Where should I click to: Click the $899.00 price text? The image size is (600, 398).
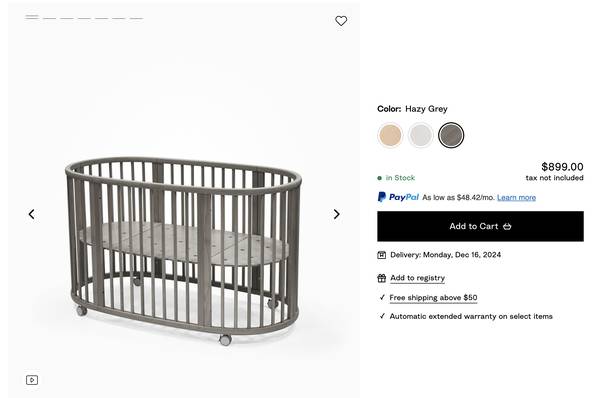pos(562,167)
